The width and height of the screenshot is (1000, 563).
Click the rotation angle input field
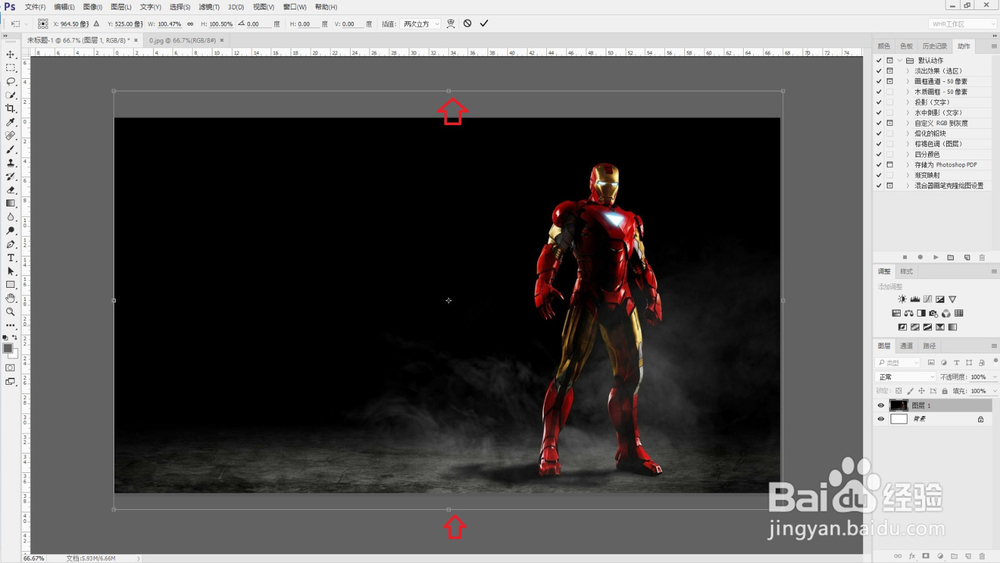[258, 24]
